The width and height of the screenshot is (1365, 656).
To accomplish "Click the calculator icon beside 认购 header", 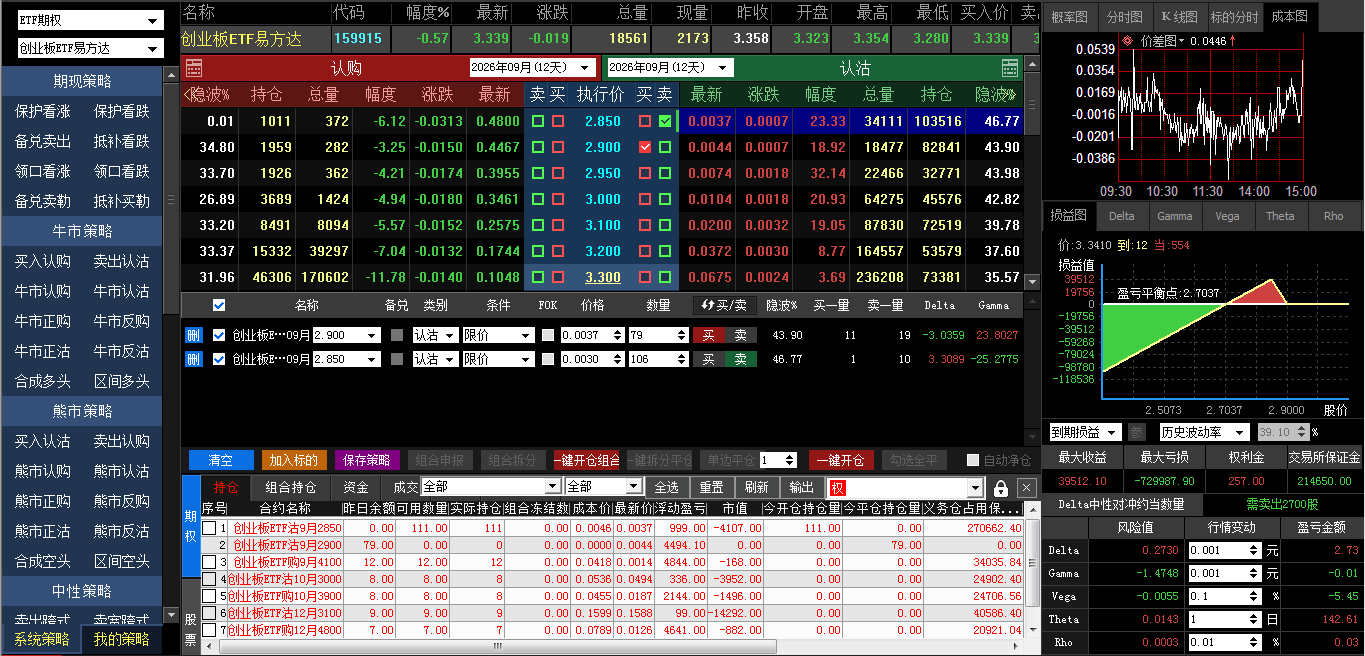I will point(194,67).
